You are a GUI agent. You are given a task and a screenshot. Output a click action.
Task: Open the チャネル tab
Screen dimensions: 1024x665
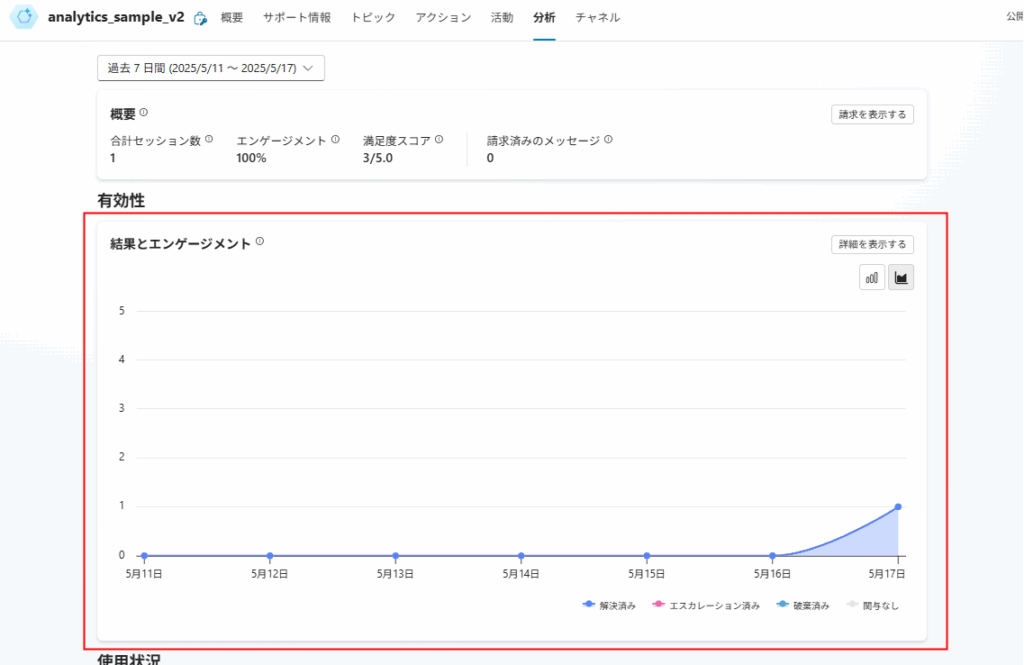point(598,18)
